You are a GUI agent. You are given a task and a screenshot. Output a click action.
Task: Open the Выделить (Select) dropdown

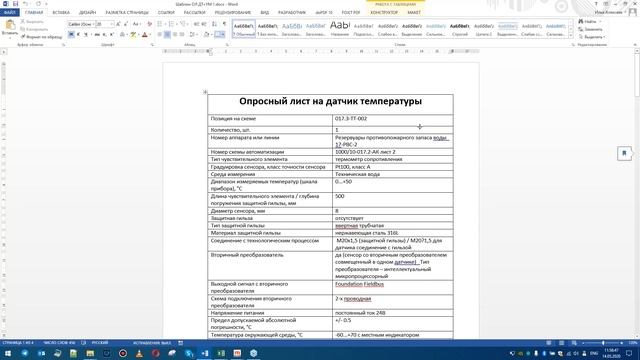(592, 37)
